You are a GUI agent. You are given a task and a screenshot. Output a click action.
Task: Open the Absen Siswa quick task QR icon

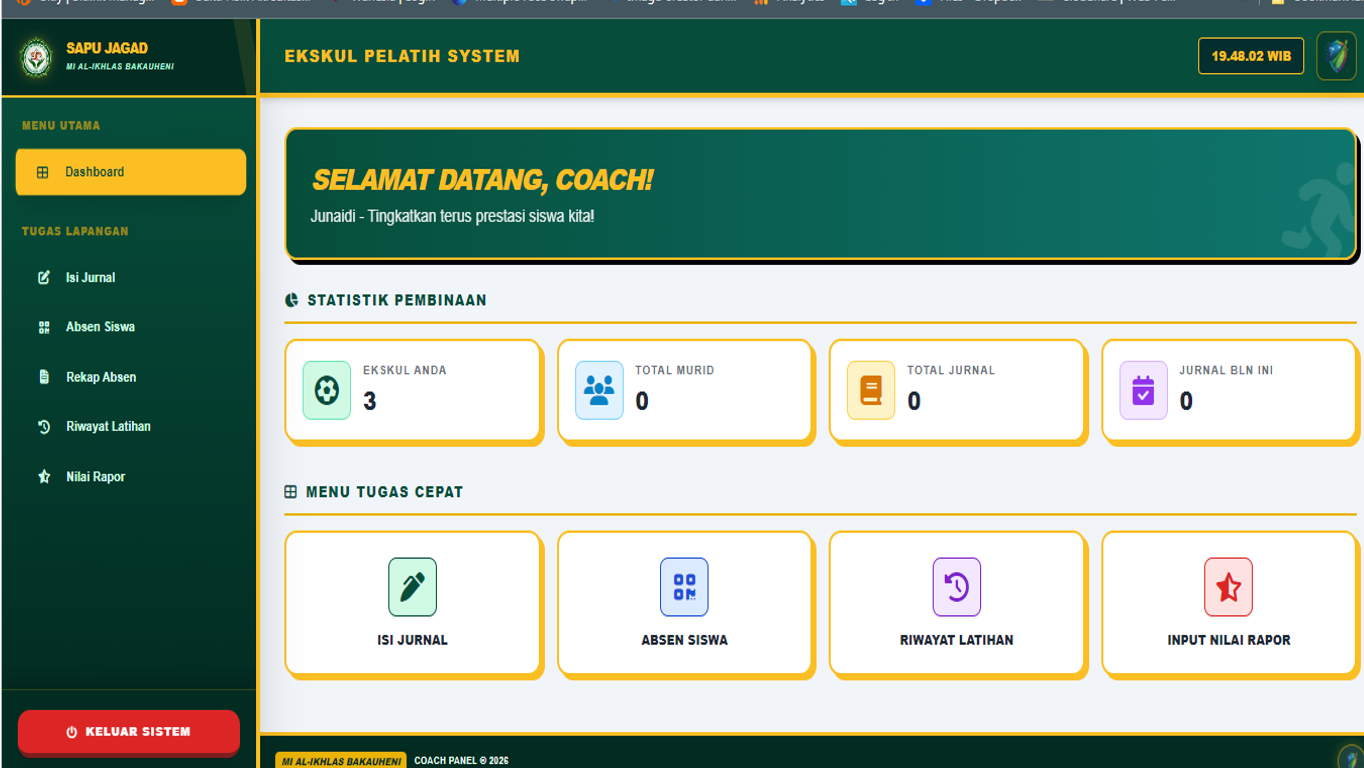(684, 587)
